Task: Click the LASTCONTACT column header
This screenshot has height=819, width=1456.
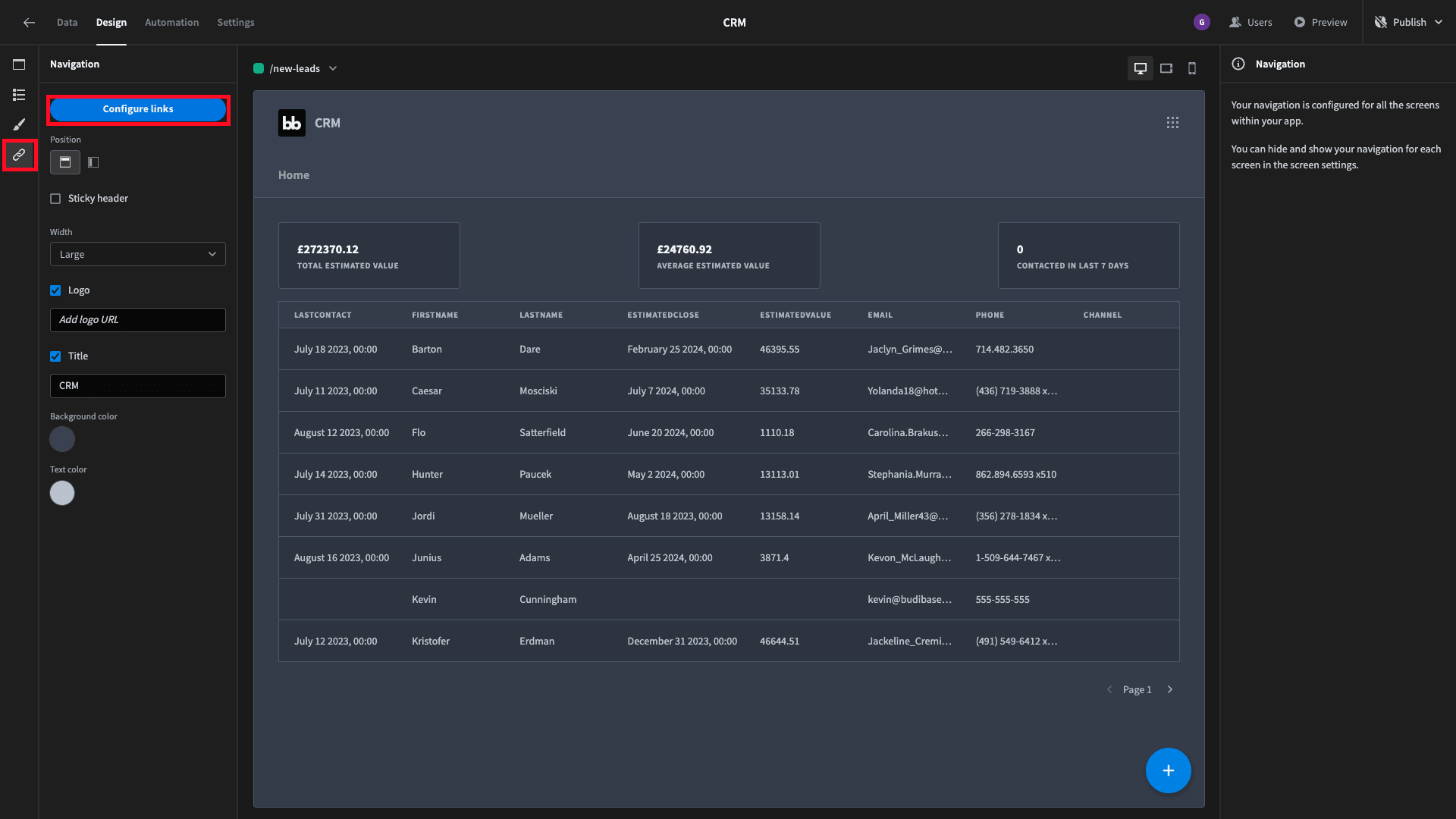Action: (x=322, y=315)
